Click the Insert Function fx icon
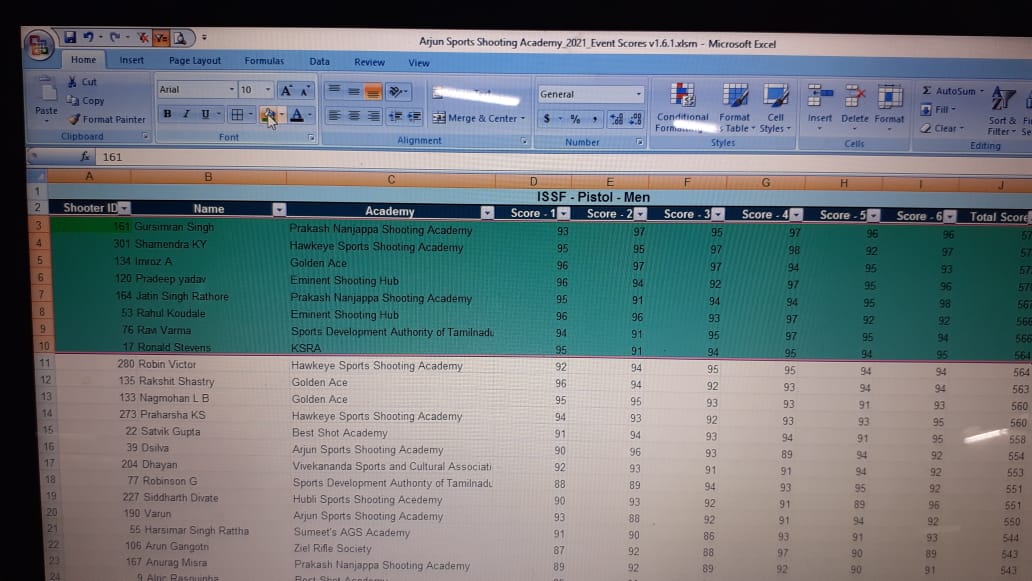 coord(84,156)
